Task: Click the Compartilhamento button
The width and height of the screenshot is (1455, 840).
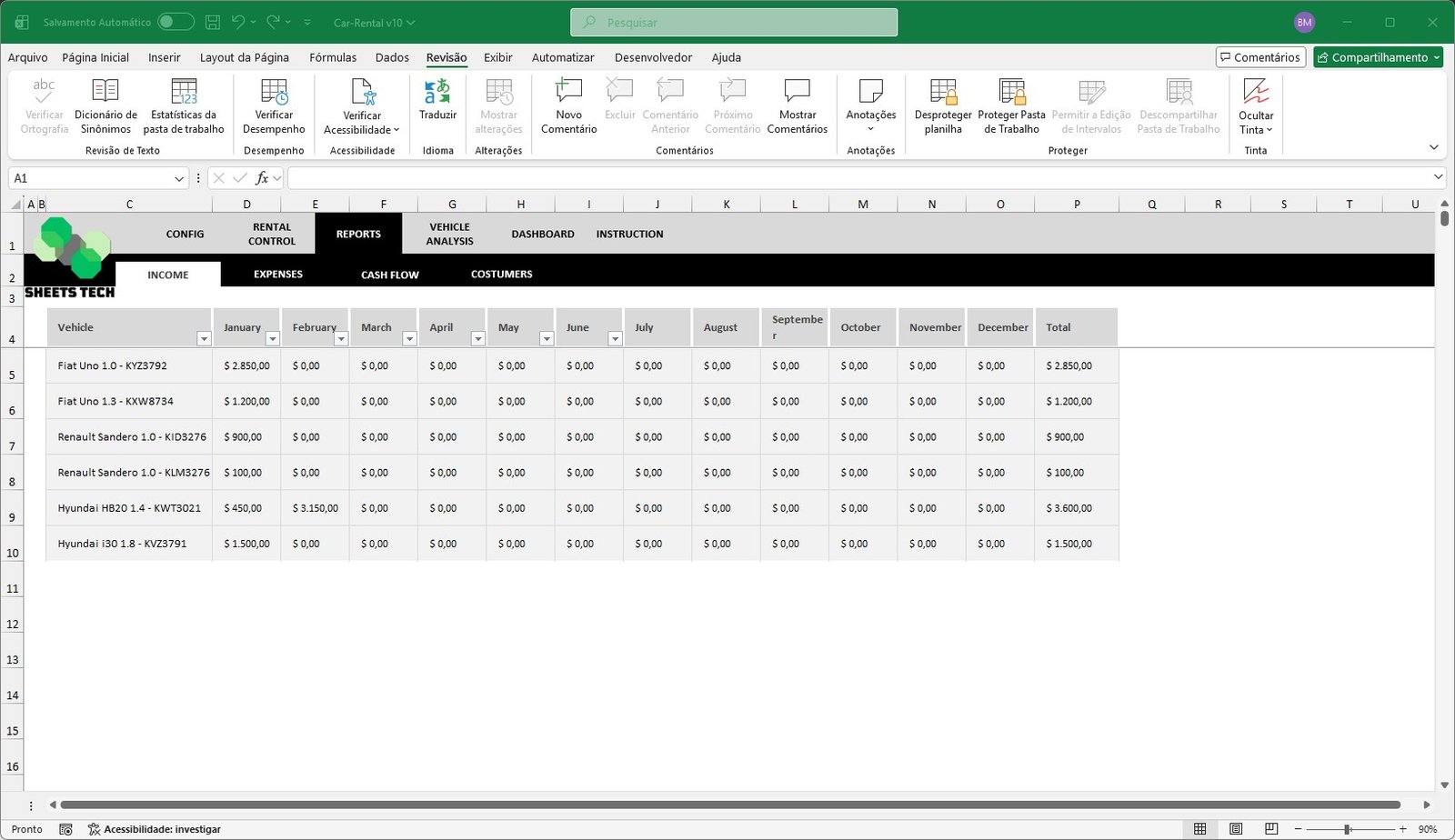Action: coord(1378,56)
